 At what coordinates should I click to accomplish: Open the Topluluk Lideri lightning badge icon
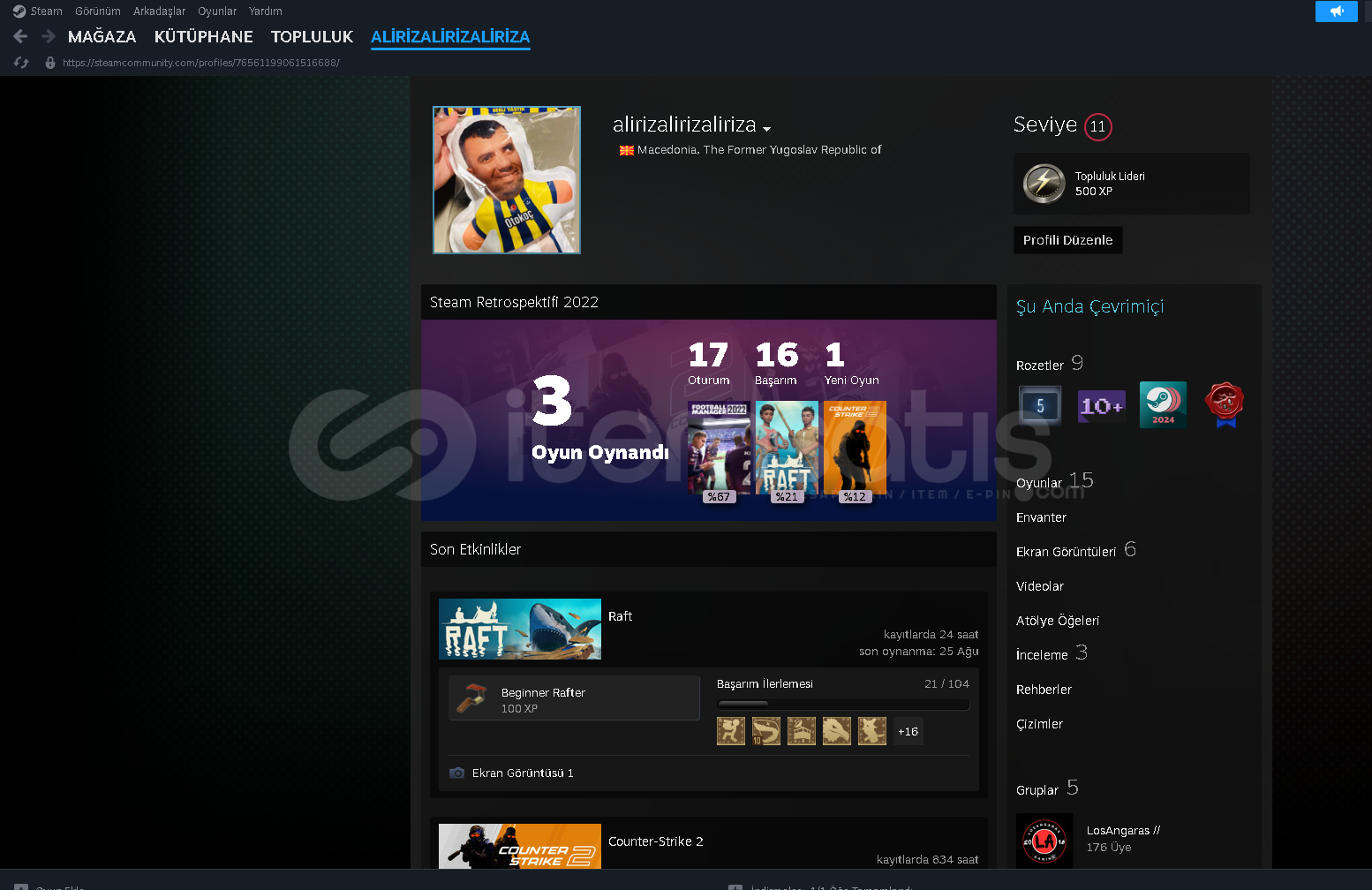pyautogui.click(x=1044, y=184)
